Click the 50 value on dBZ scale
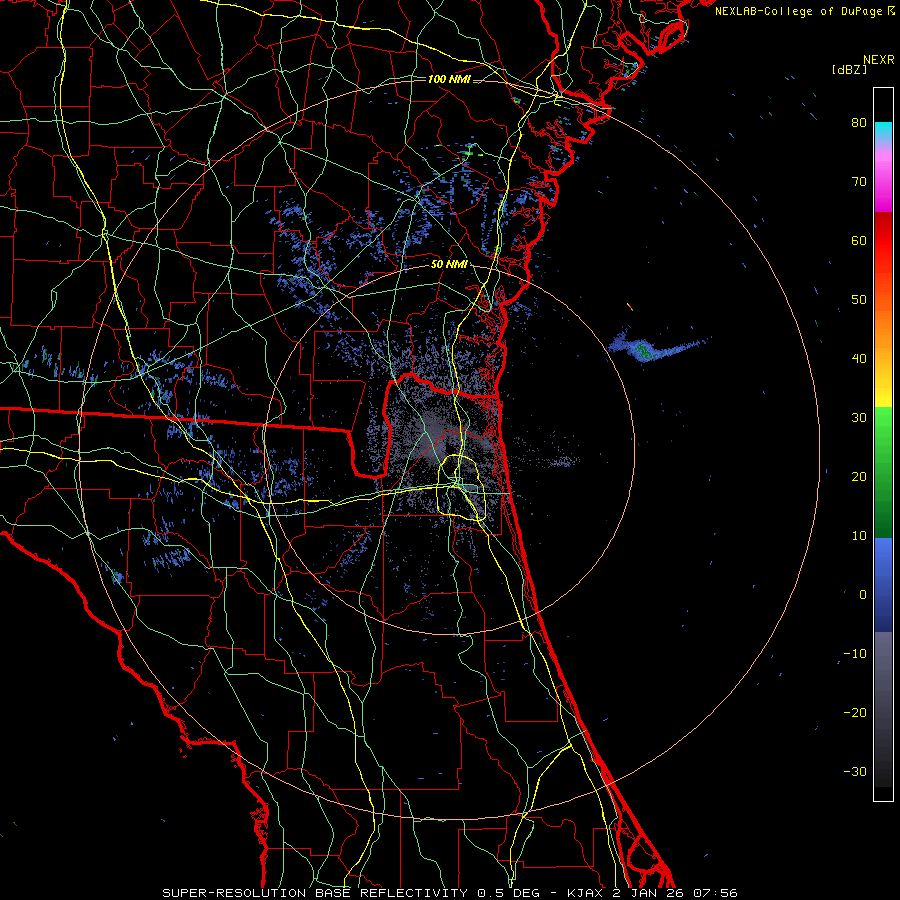Screen dimensions: 900x900 859,300
